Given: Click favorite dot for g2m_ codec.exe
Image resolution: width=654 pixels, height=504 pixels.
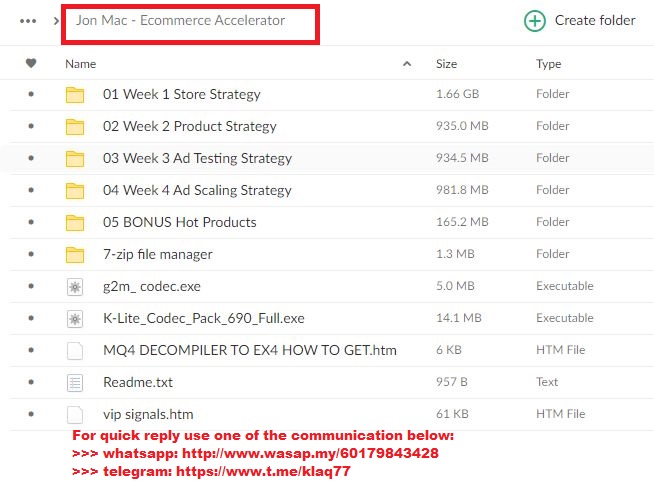Looking at the screenshot, I should [31, 286].
